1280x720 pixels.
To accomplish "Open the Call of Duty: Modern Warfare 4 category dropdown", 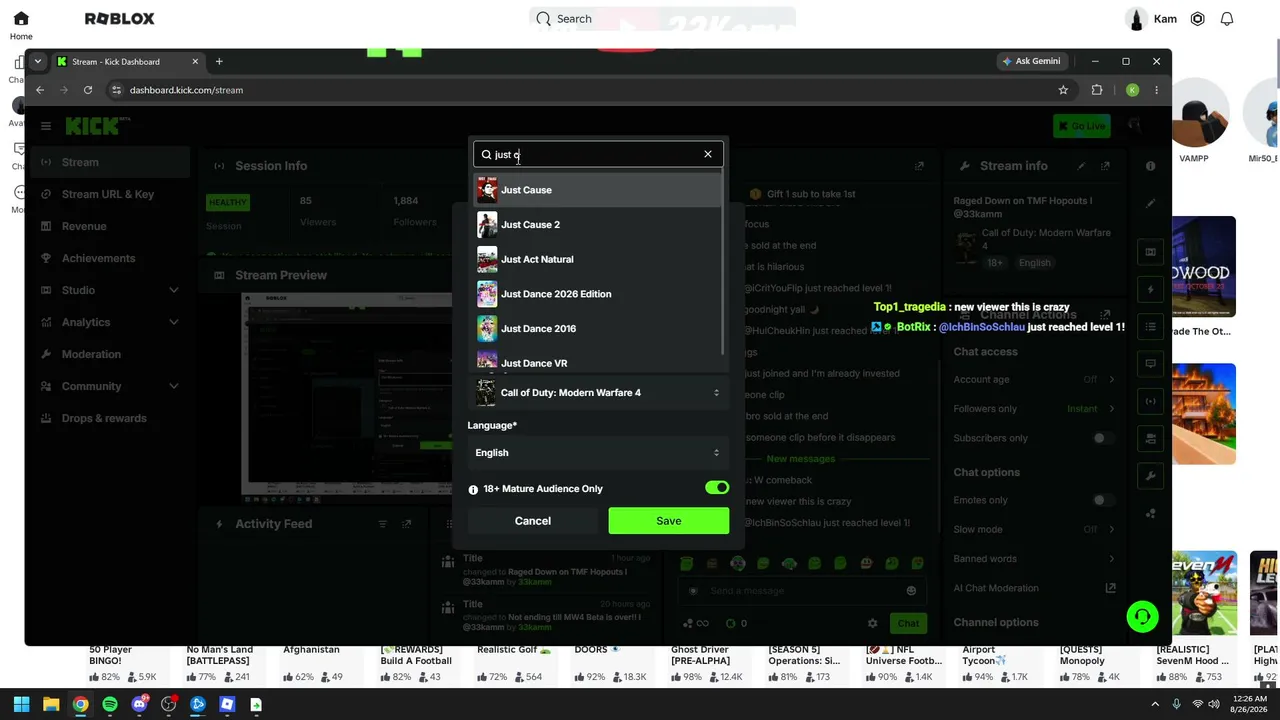I will click(x=598, y=393).
